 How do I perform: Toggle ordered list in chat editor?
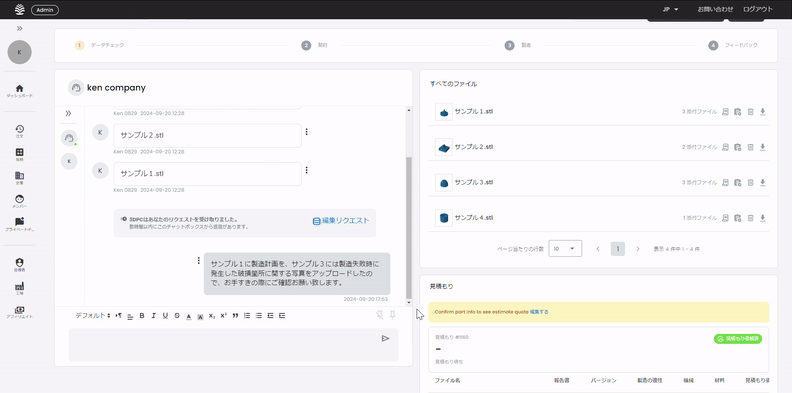click(247, 316)
